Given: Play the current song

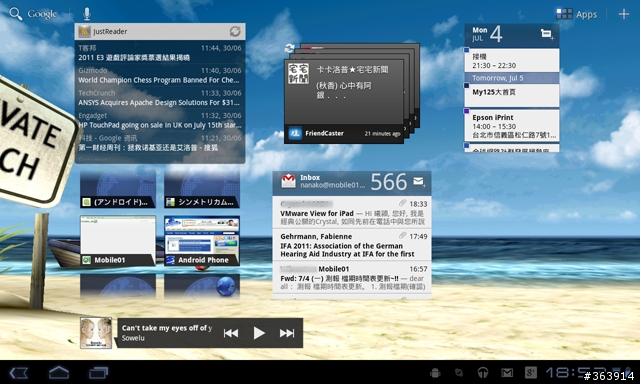Looking at the screenshot, I should [x=259, y=333].
